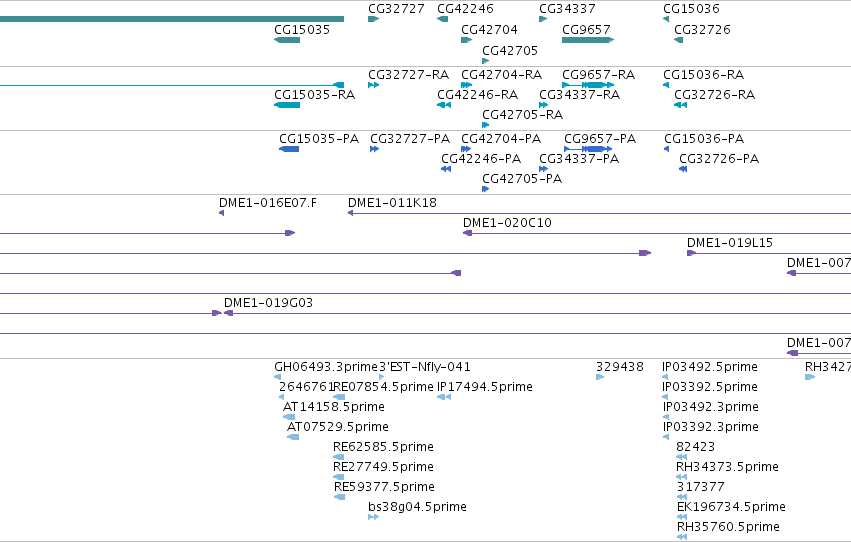Image resolution: width=851 pixels, height=542 pixels.
Task: Click the CG15036 gene label
Action: pyautogui.click(x=691, y=9)
